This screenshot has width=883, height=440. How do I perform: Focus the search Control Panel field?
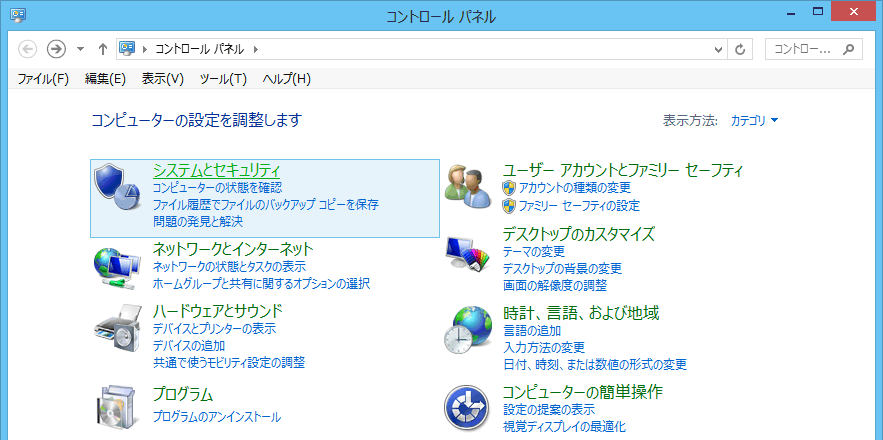(x=814, y=50)
